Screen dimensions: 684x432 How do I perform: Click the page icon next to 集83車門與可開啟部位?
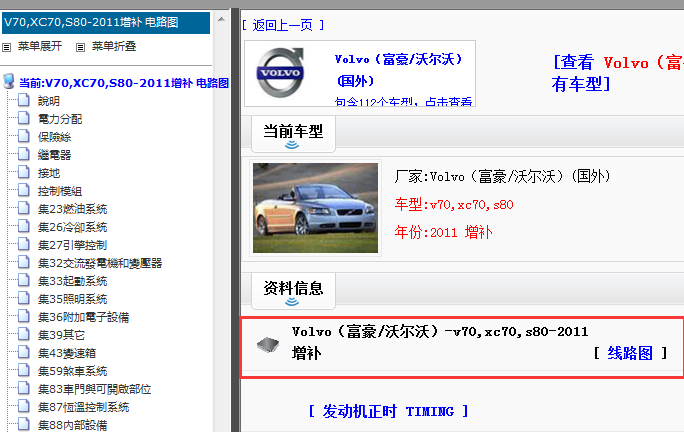24,388
